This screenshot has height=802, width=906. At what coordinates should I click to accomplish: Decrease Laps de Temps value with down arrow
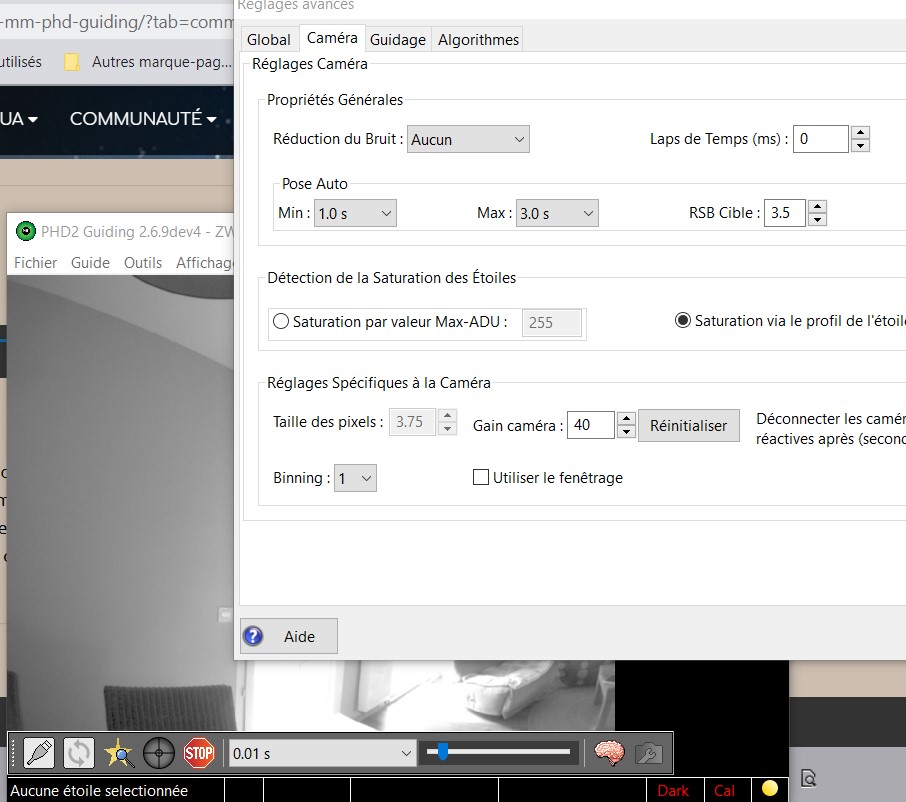[861, 146]
